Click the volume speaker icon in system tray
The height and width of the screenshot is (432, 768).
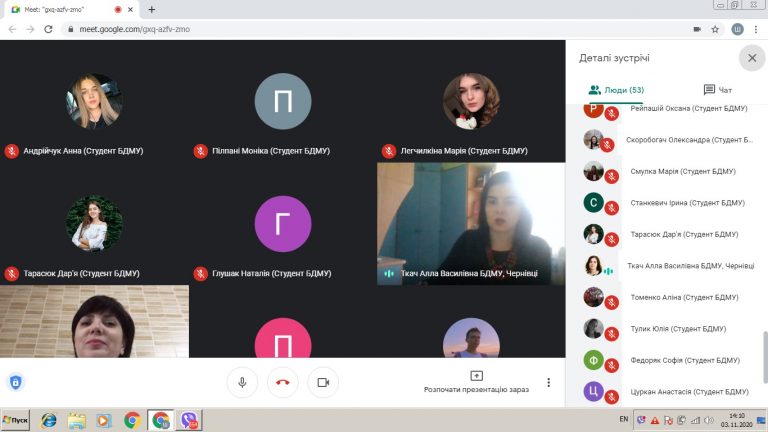point(709,420)
